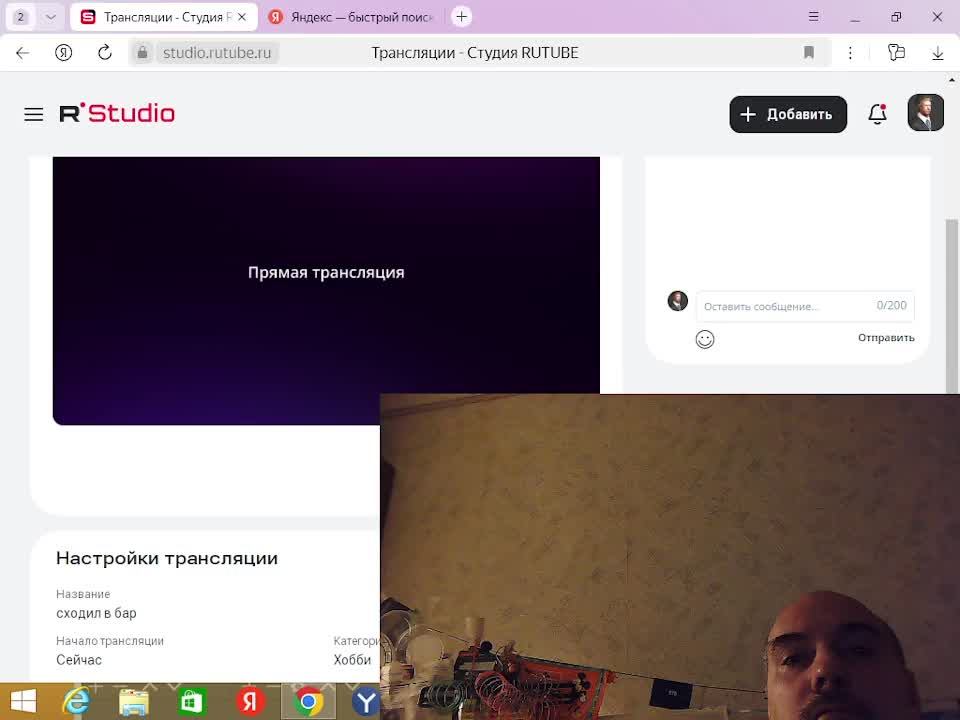Open File Explorer from taskbar
960x720 pixels.
(x=133, y=702)
